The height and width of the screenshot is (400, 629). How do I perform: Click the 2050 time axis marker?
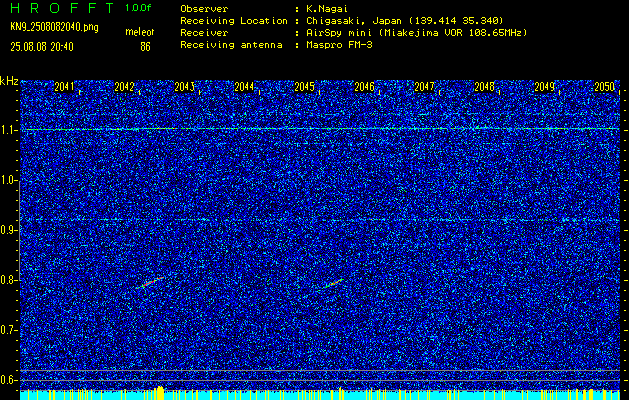click(605, 87)
